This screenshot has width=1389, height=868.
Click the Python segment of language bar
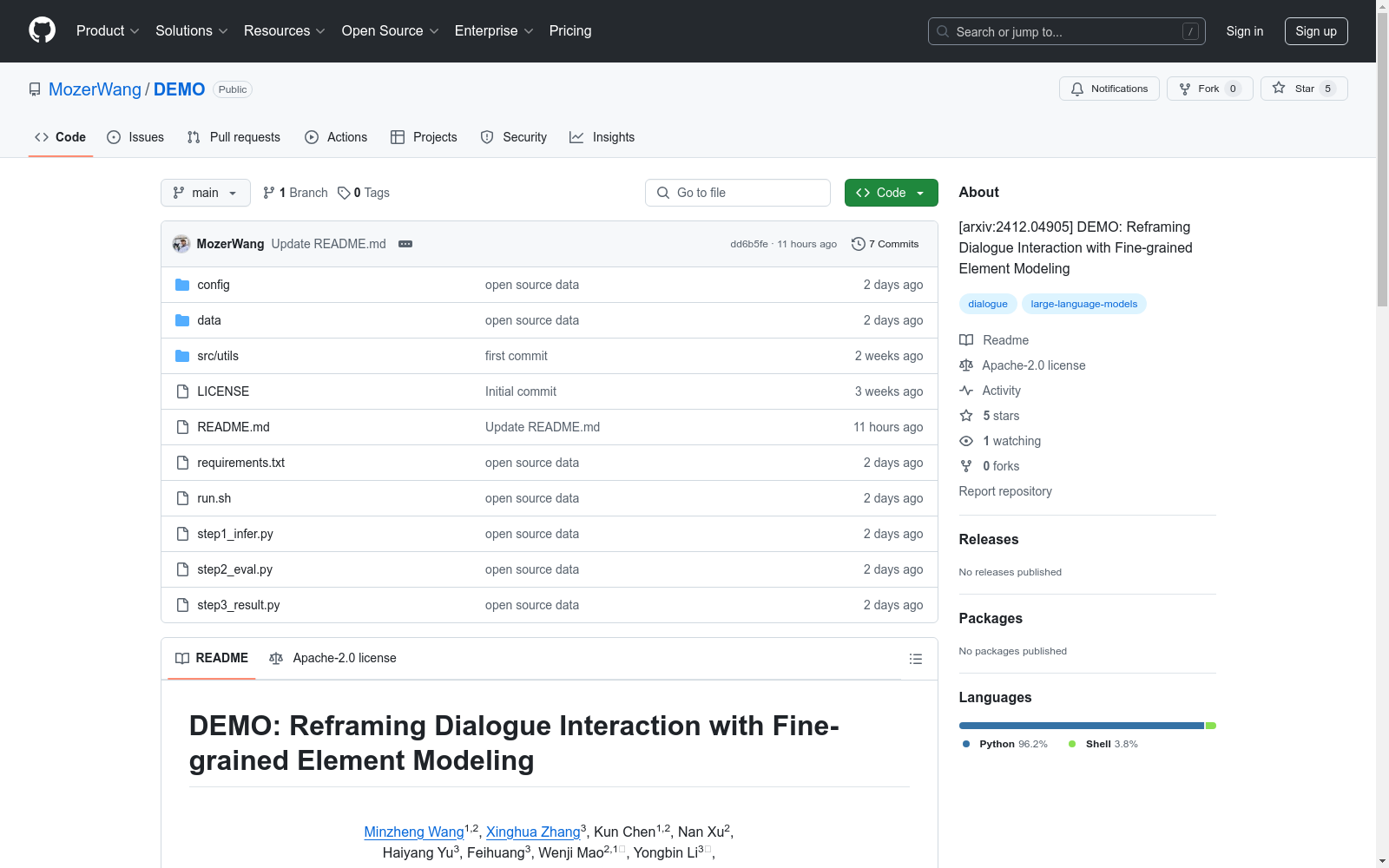click(x=1082, y=726)
